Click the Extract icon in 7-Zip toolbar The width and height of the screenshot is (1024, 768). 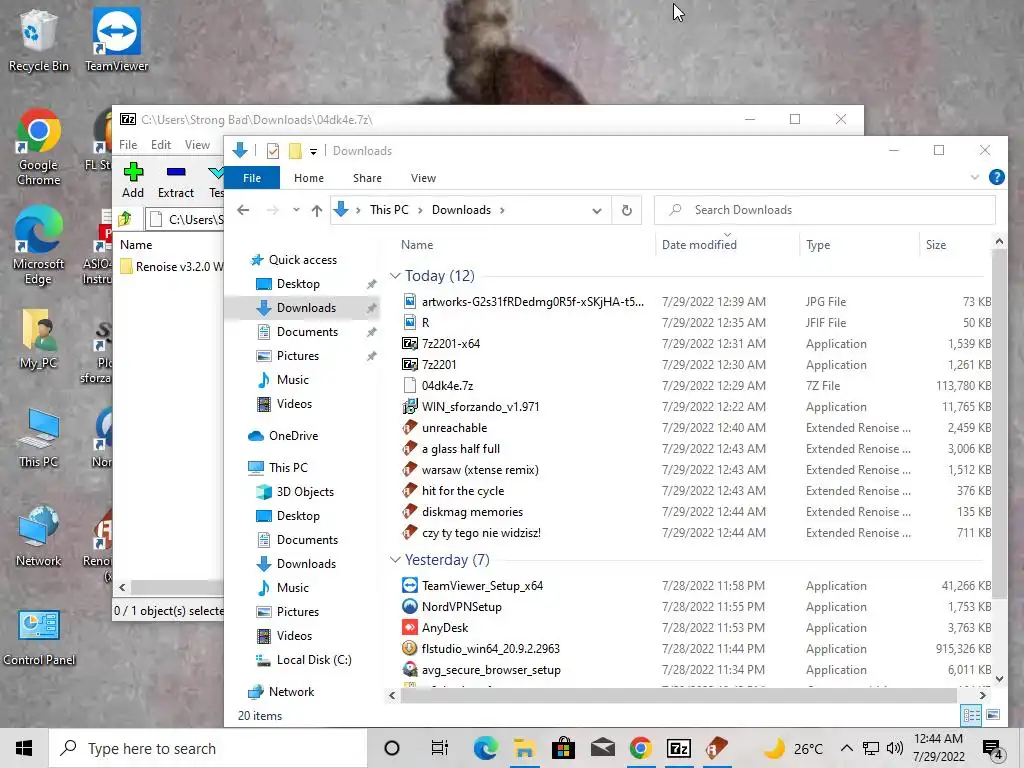coord(176,172)
